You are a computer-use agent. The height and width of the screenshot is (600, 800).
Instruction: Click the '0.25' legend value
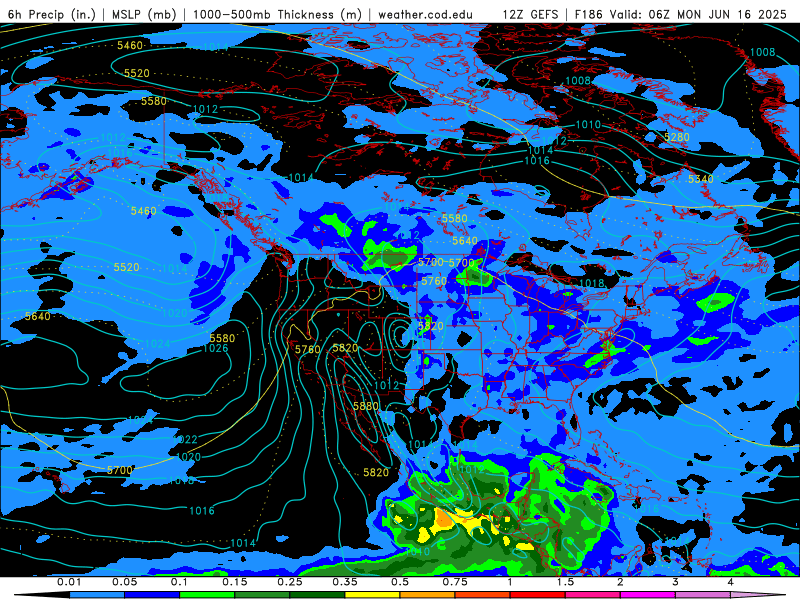click(x=290, y=582)
